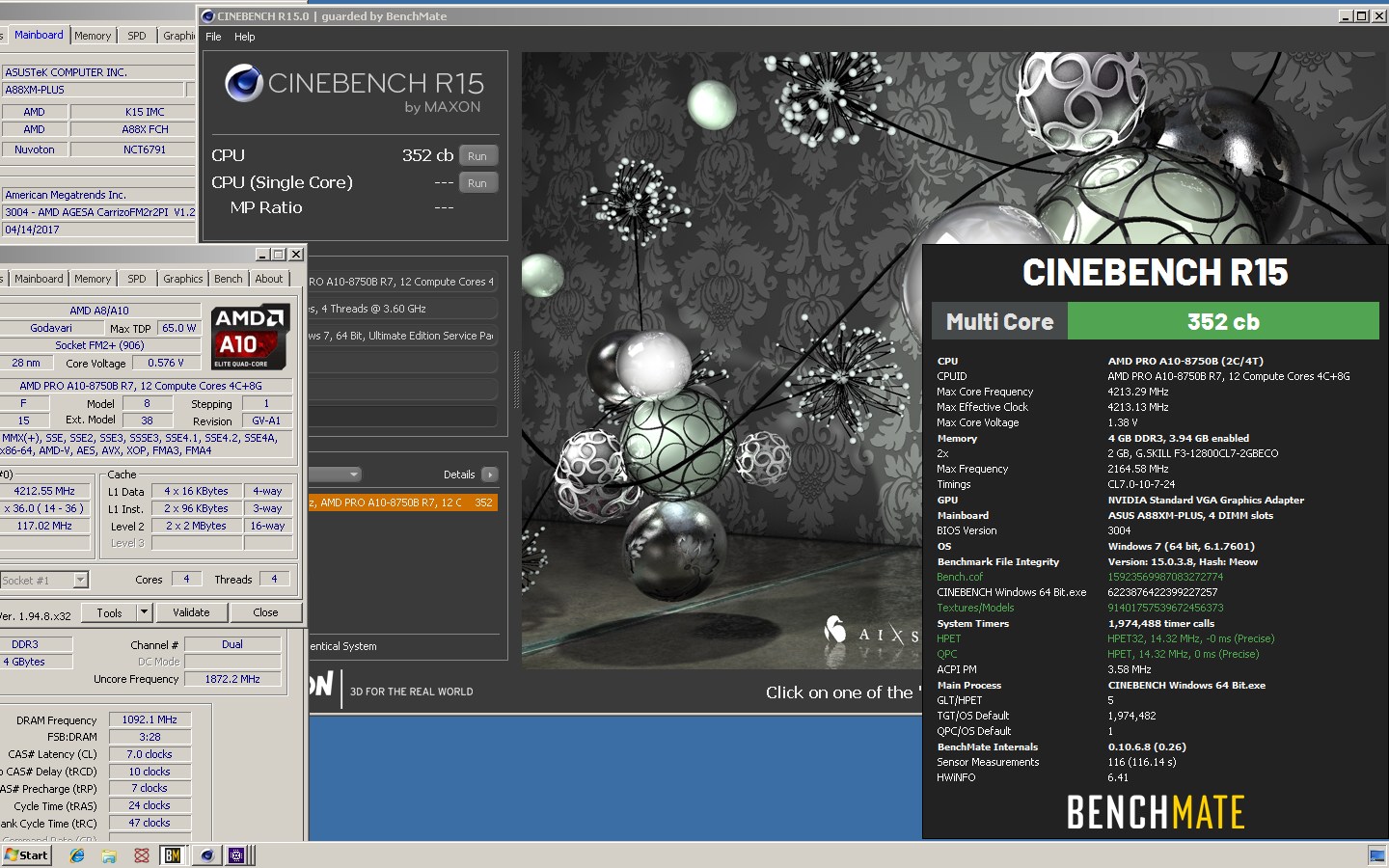Viewport: 1389px width, 868px height.
Task: Click the A88XM-PLUS mainboard model field
Action: (93, 90)
